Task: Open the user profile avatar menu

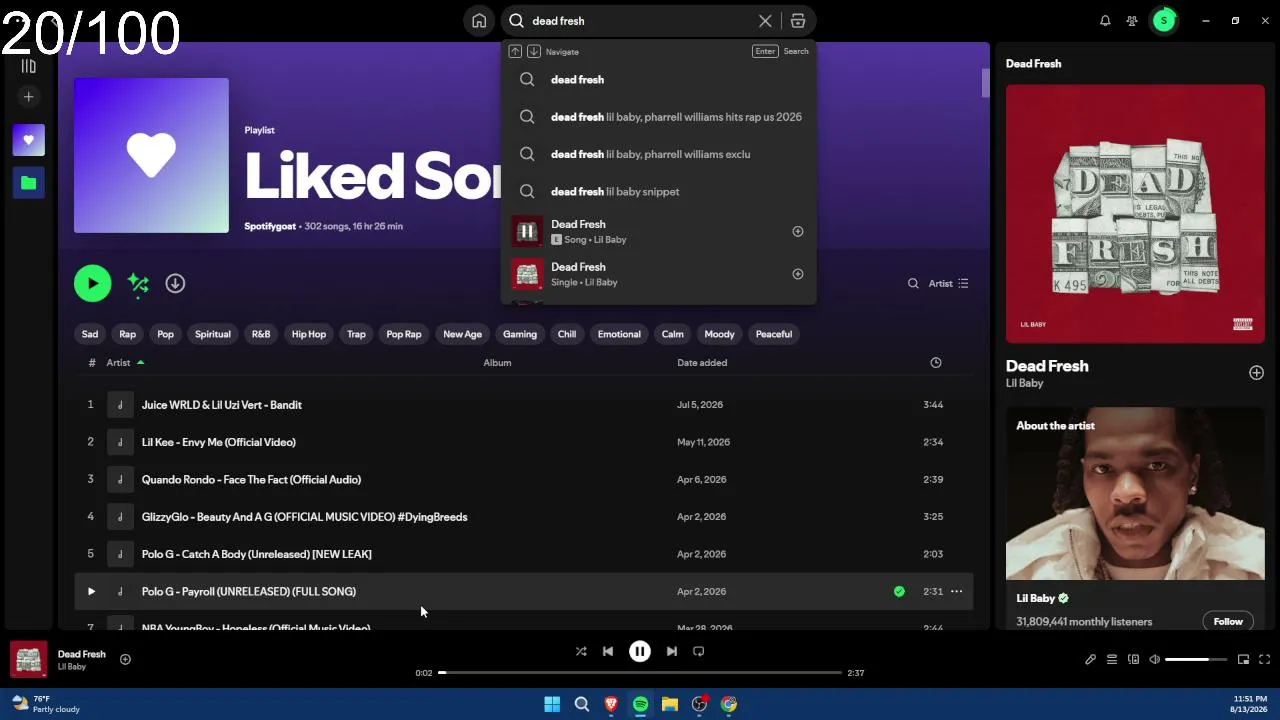Action: (x=1164, y=21)
